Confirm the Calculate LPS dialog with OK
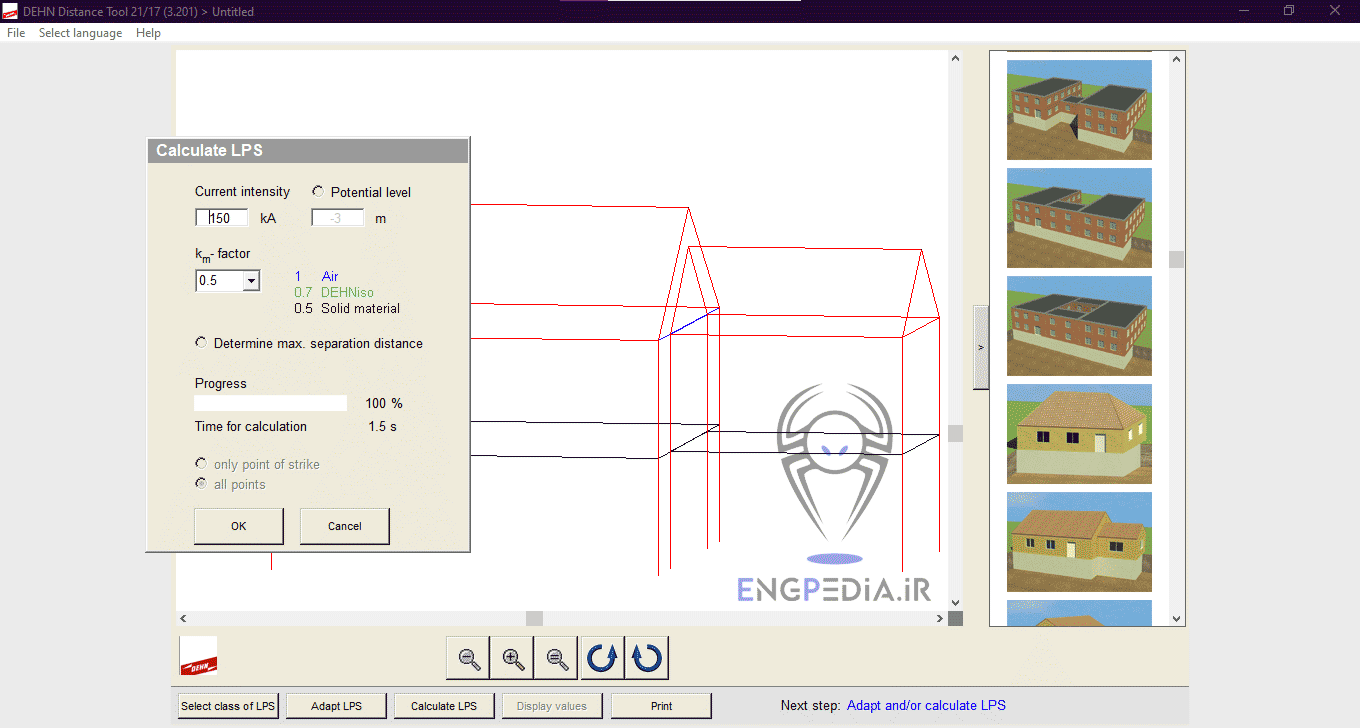1360x728 pixels. point(238,526)
